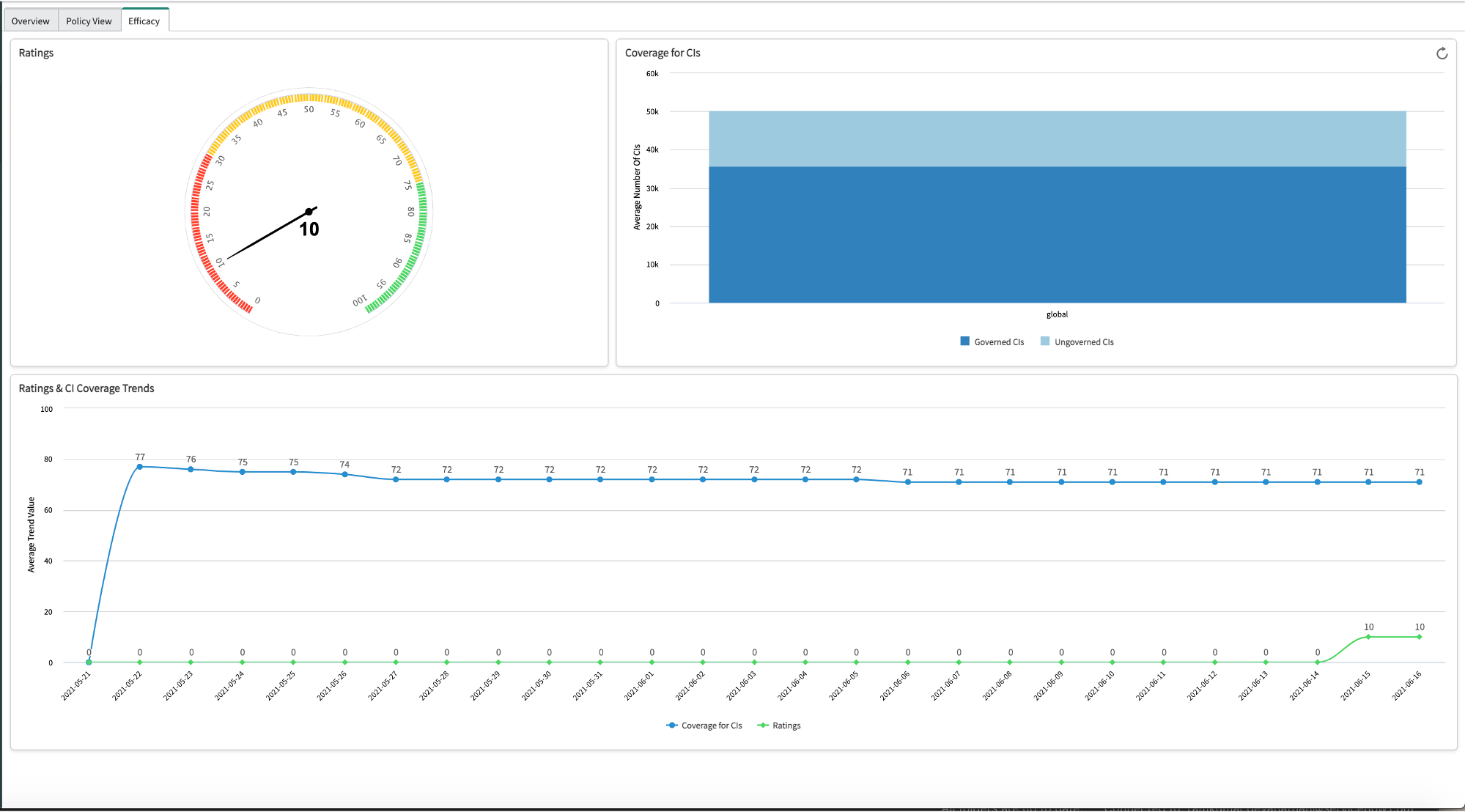Click the blue Coverage for CIs legend marker
Viewport: 1465px width, 812px height.
tap(671, 725)
